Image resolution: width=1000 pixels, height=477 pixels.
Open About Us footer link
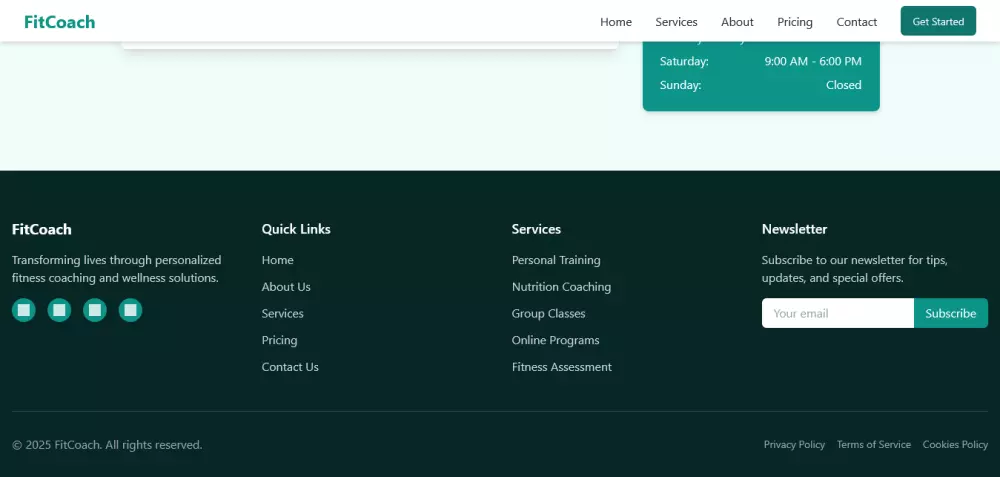(286, 287)
